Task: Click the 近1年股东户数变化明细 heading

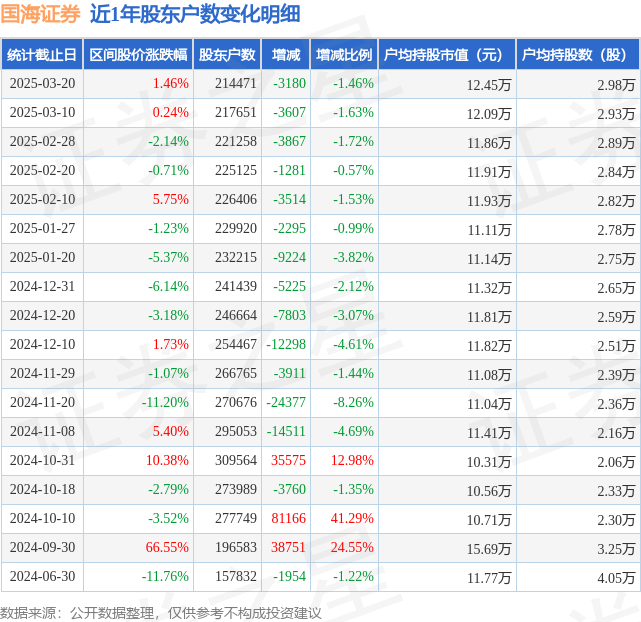Action: pyautogui.click(x=195, y=14)
